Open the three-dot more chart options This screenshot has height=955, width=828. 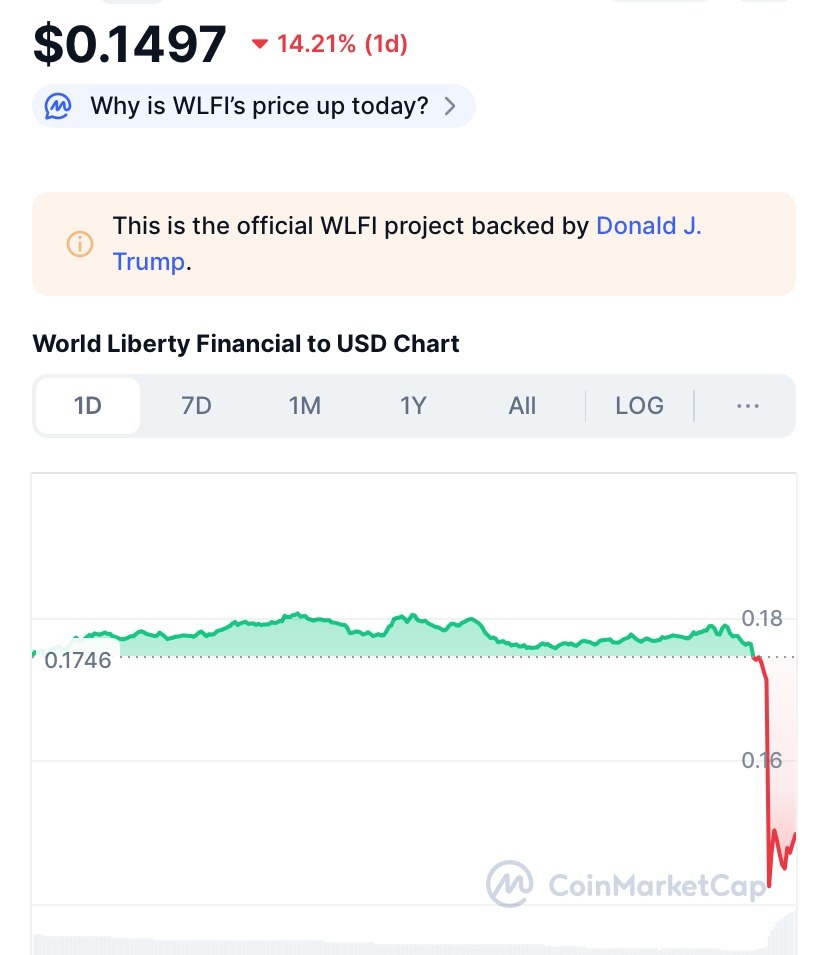(747, 406)
